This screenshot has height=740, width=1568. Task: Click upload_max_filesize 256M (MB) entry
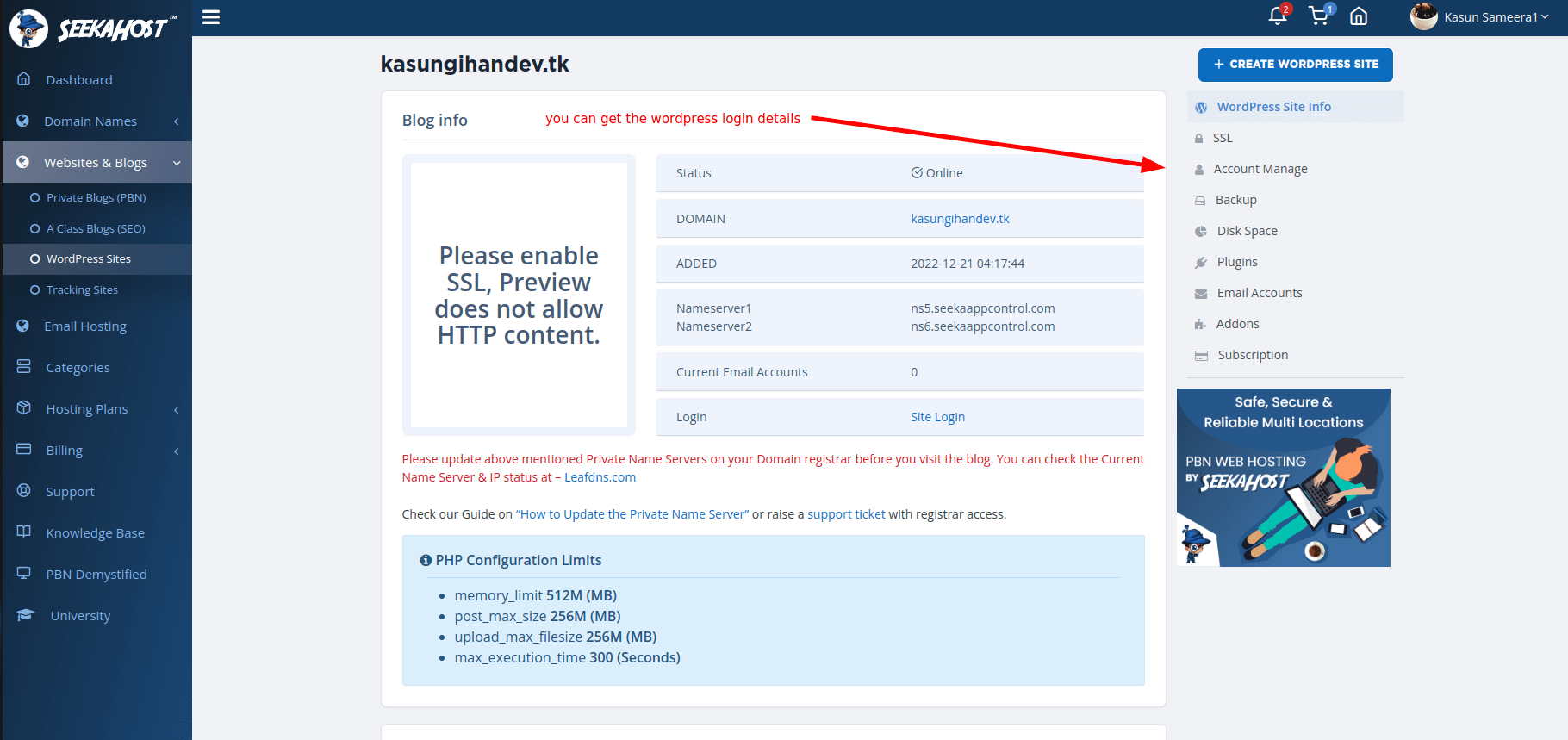[556, 637]
